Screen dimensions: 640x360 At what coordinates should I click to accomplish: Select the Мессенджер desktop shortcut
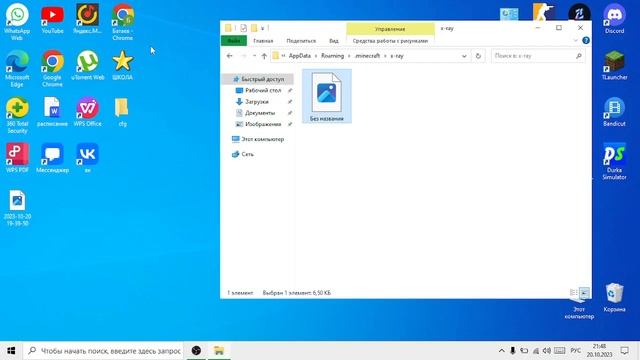pyautogui.click(x=52, y=158)
